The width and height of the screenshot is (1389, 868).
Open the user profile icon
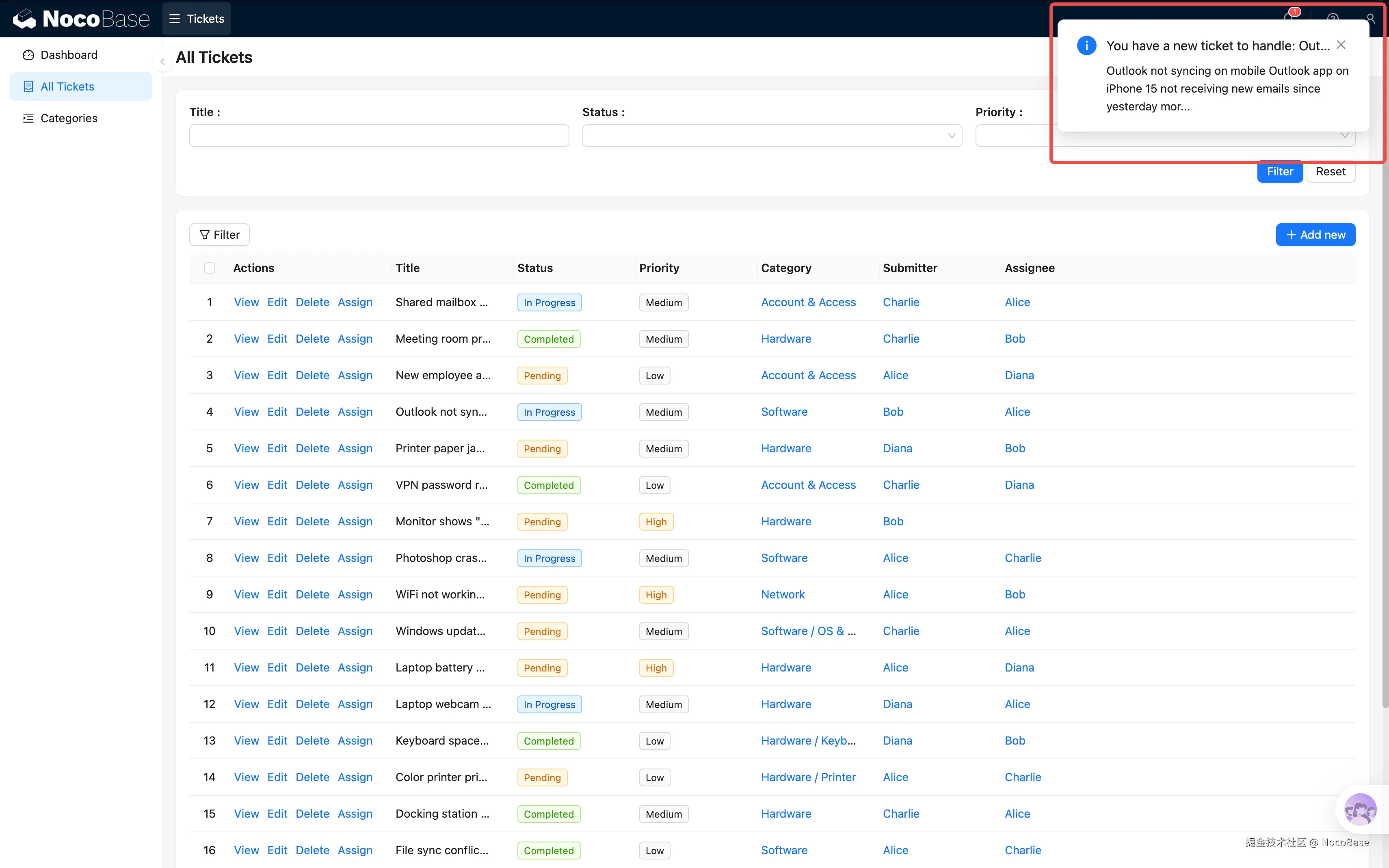(1371, 18)
